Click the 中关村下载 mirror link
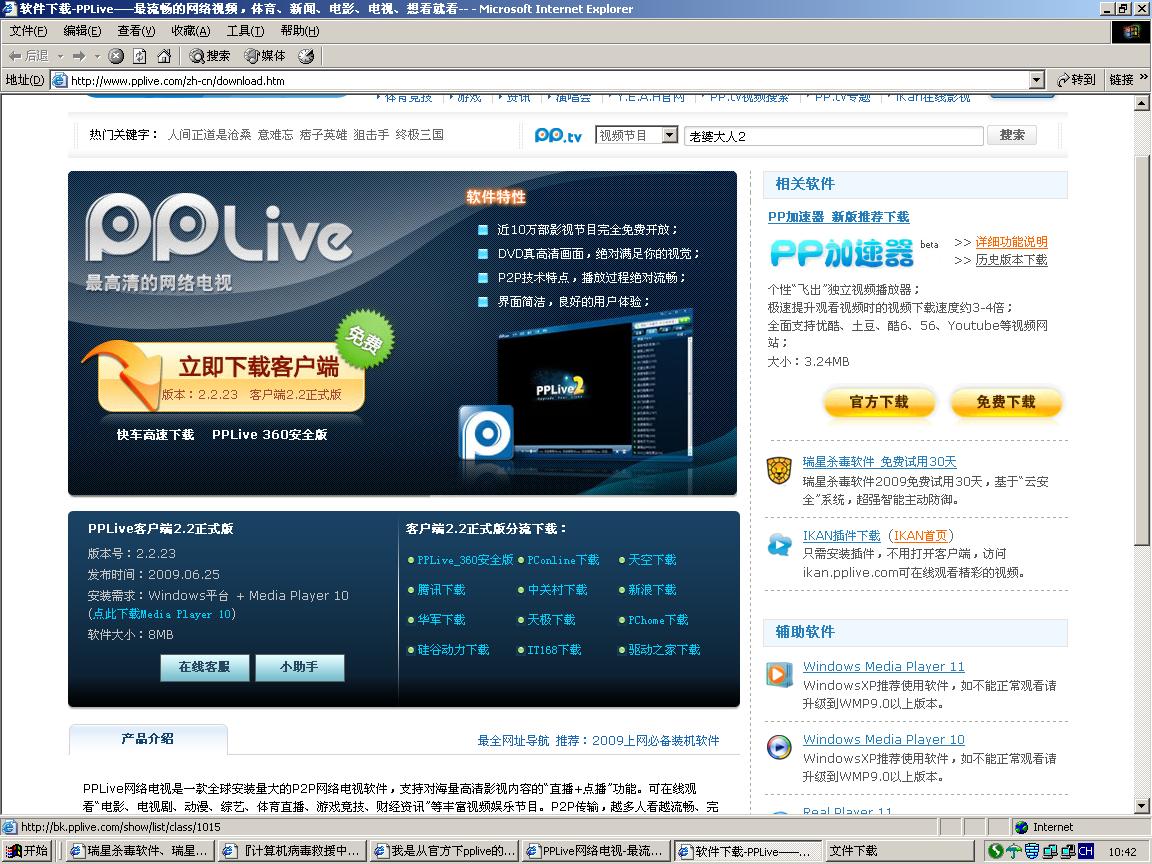 [x=557, y=590]
